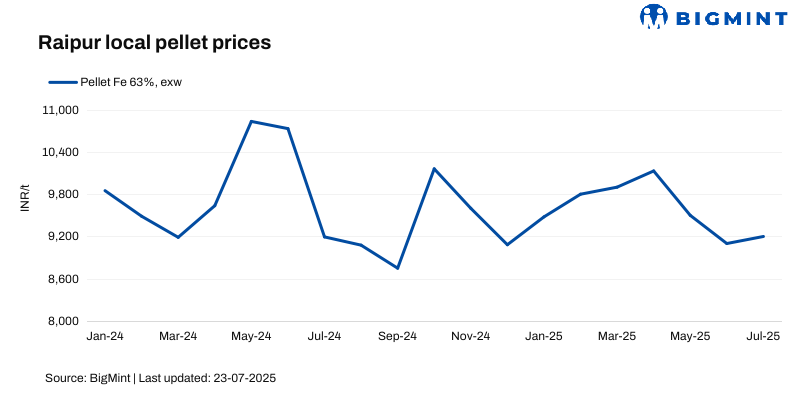Click the BigMint logo icon
The image size is (799, 400).
tap(653, 17)
